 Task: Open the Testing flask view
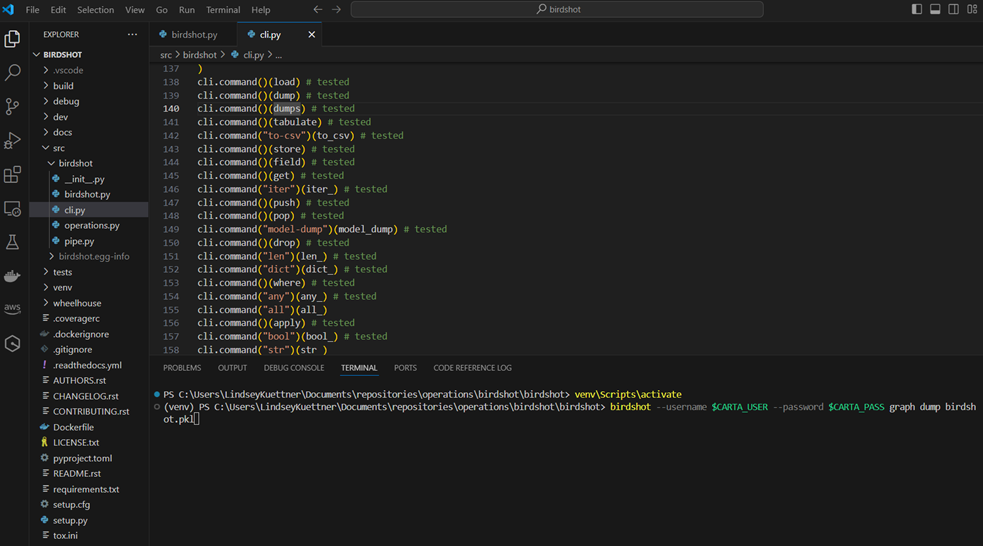(13, 242)
